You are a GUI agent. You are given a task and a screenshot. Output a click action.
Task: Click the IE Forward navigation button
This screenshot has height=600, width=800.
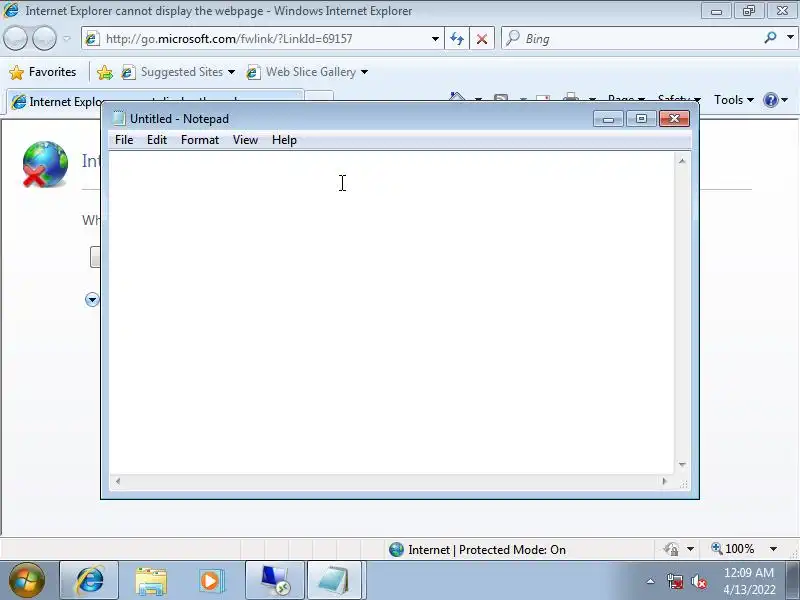[x=44, y=38]
